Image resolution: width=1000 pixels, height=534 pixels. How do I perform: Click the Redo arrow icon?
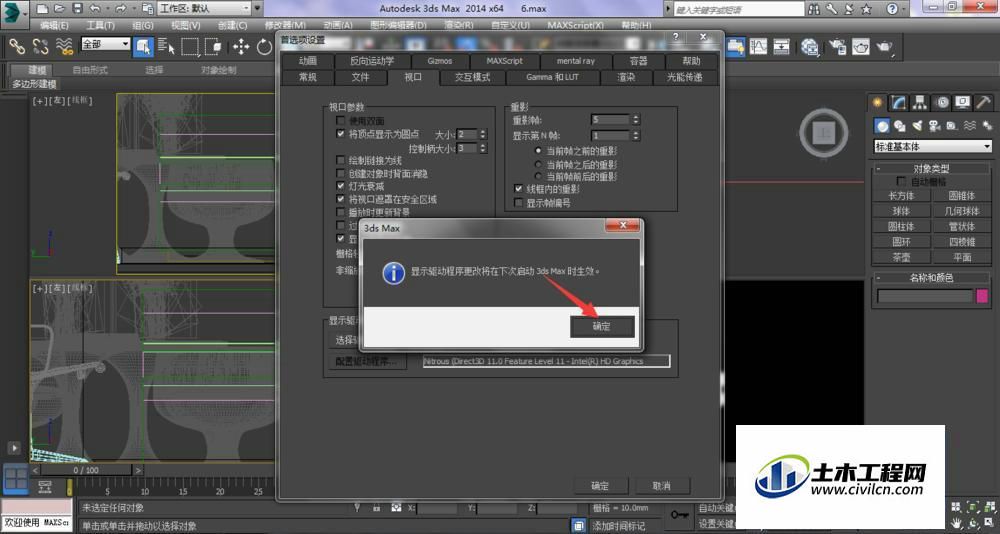point(121,9)
